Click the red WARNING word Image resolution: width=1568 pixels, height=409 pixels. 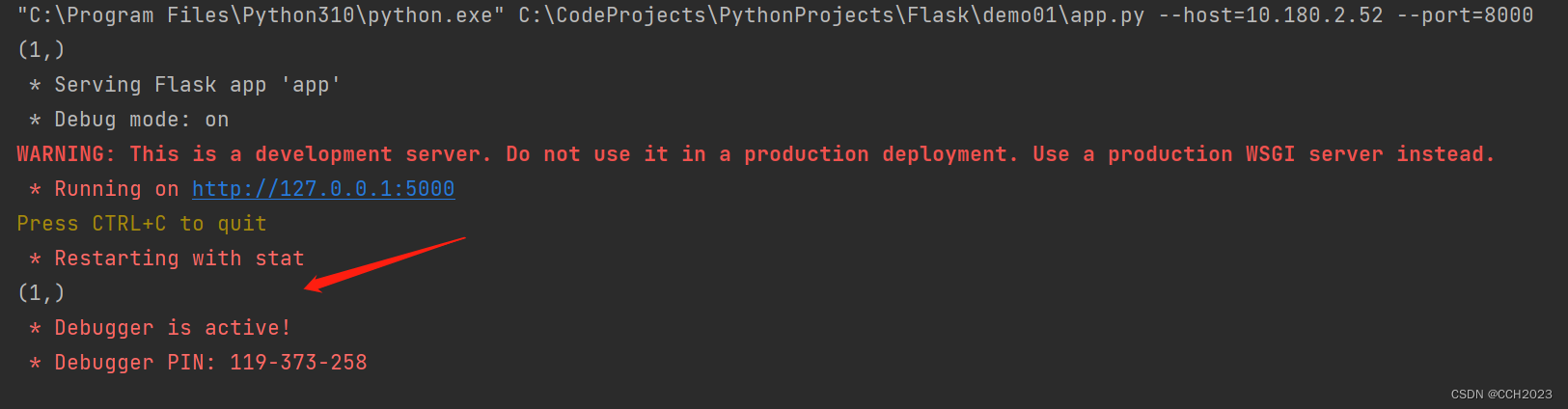(61, 154)
